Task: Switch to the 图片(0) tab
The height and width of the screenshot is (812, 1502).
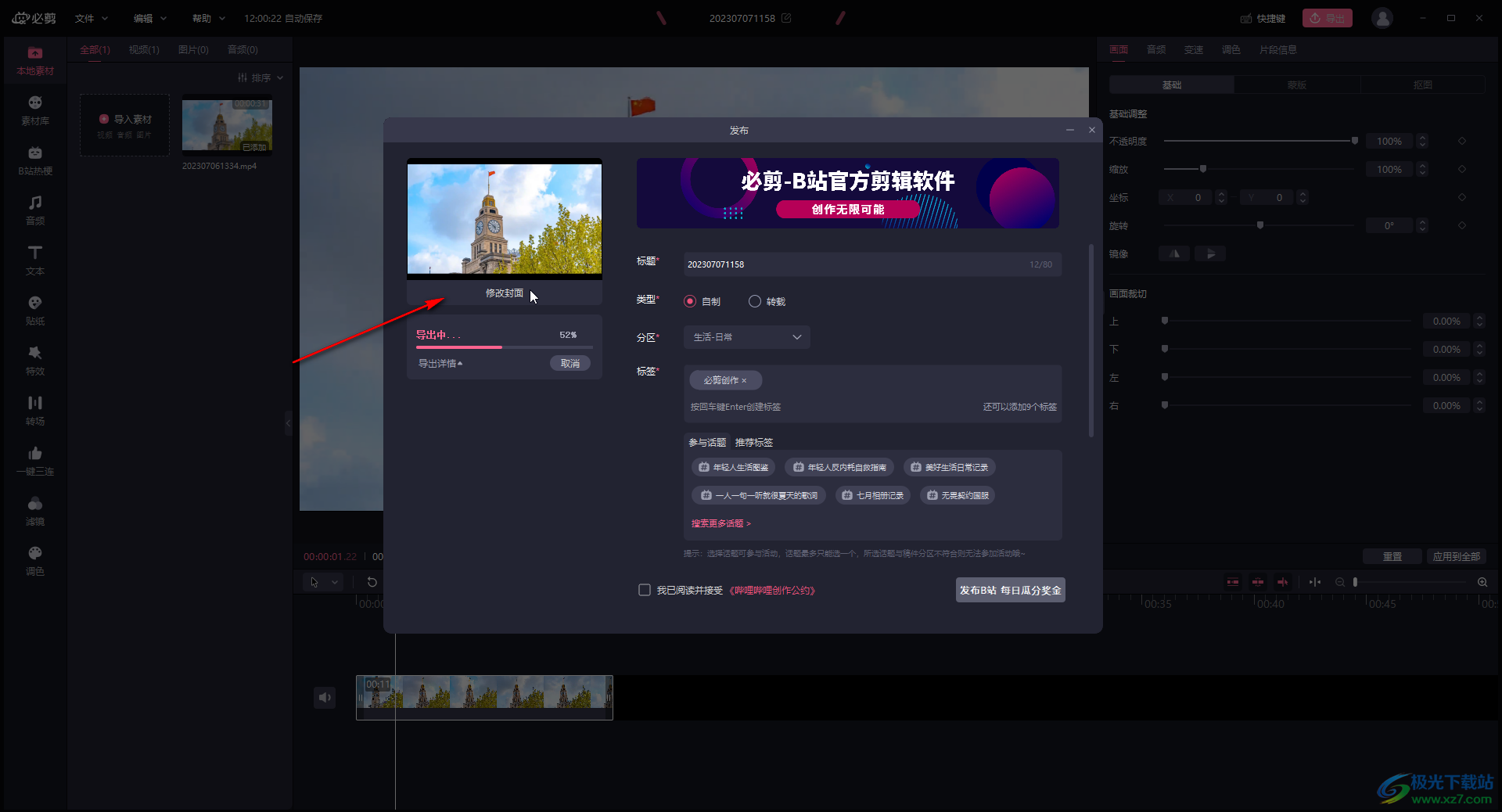Action: pos(193,49)
